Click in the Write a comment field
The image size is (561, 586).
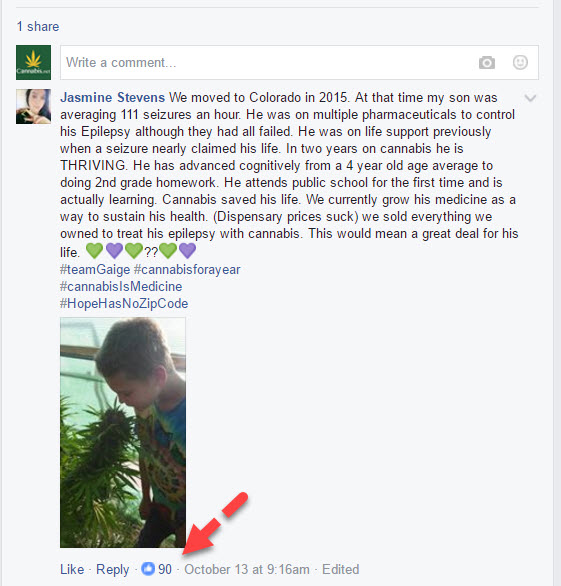[x=299, y=62]
